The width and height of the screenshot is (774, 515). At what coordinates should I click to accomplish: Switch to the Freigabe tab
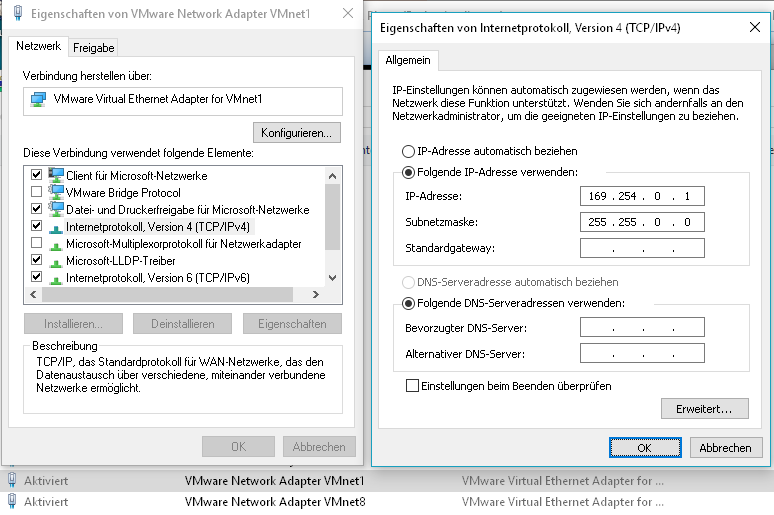(93, 47)
